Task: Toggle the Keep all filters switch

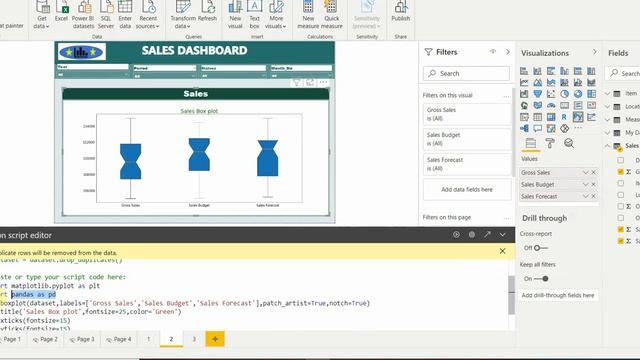Action: pos(541,279)
